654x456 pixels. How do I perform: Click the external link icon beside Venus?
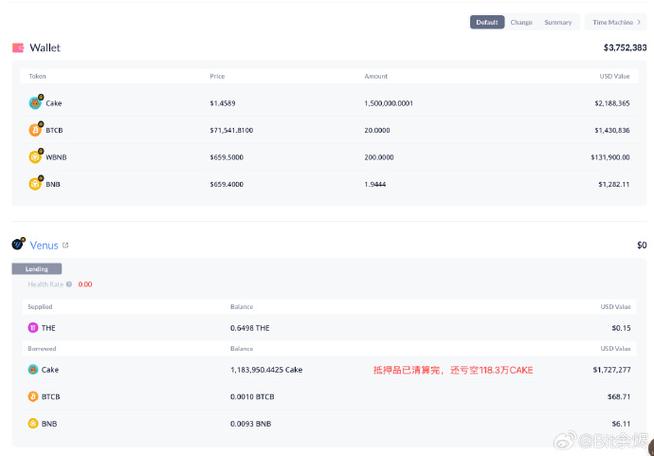click(x=65, y=245)
